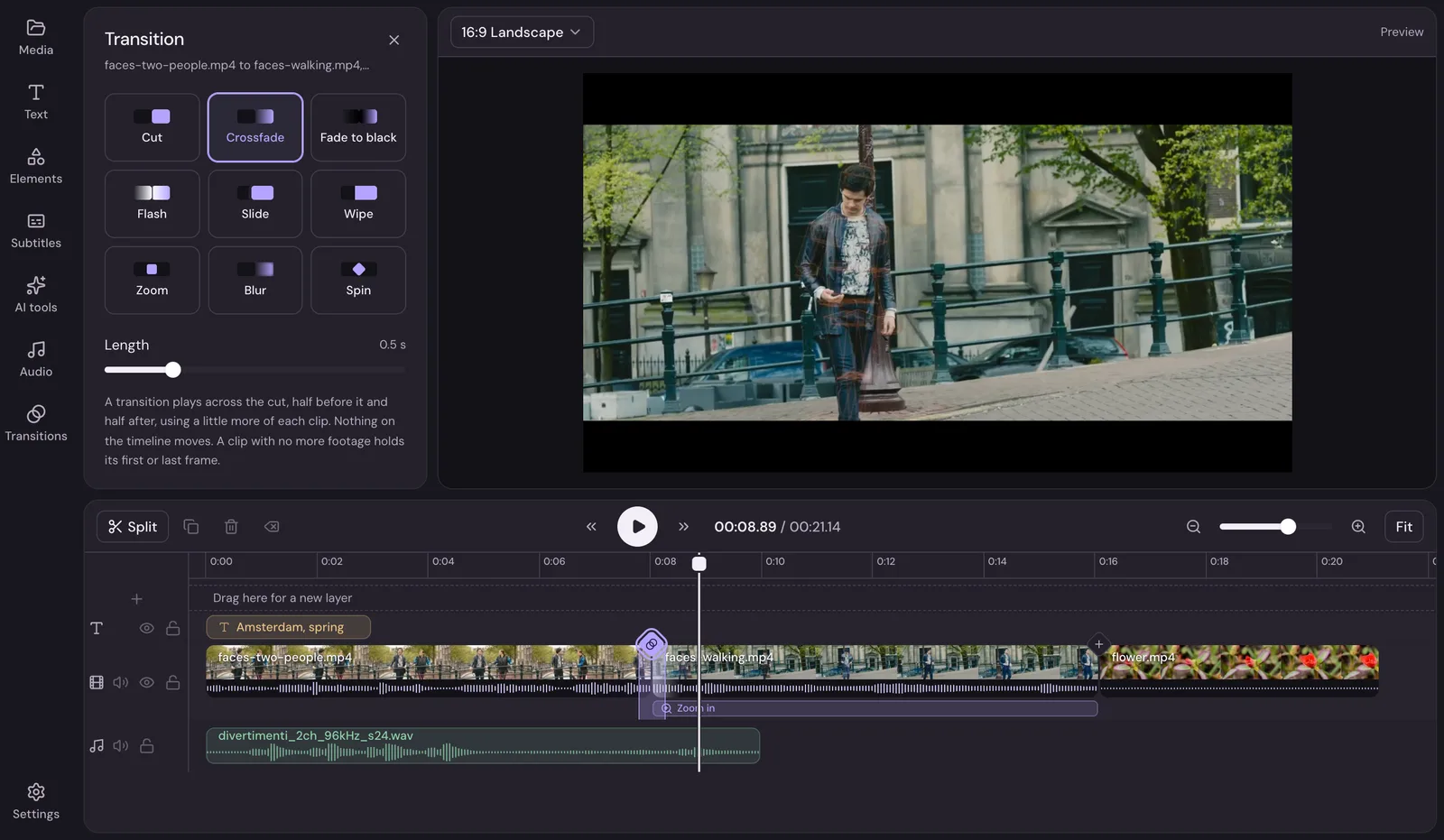The image size is (1444, 840).
Task: Add a new layer with plus icon
Action: pyautogui.click(x=136, y=598)
